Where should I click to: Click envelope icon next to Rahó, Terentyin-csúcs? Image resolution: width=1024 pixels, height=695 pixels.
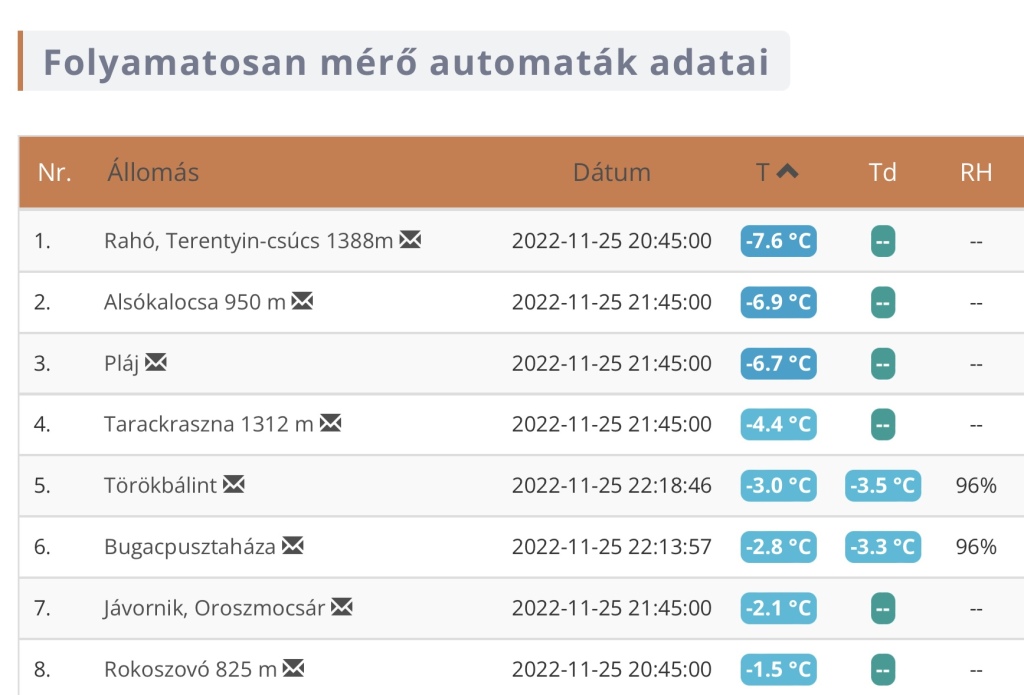[410, 240]
